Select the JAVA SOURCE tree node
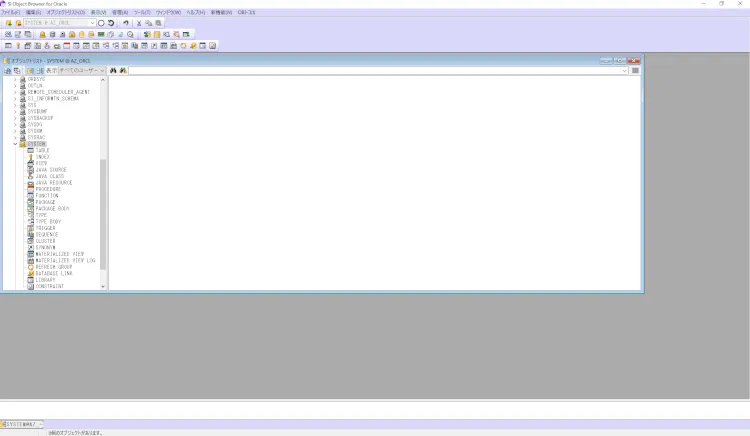 tap(51, 170)
